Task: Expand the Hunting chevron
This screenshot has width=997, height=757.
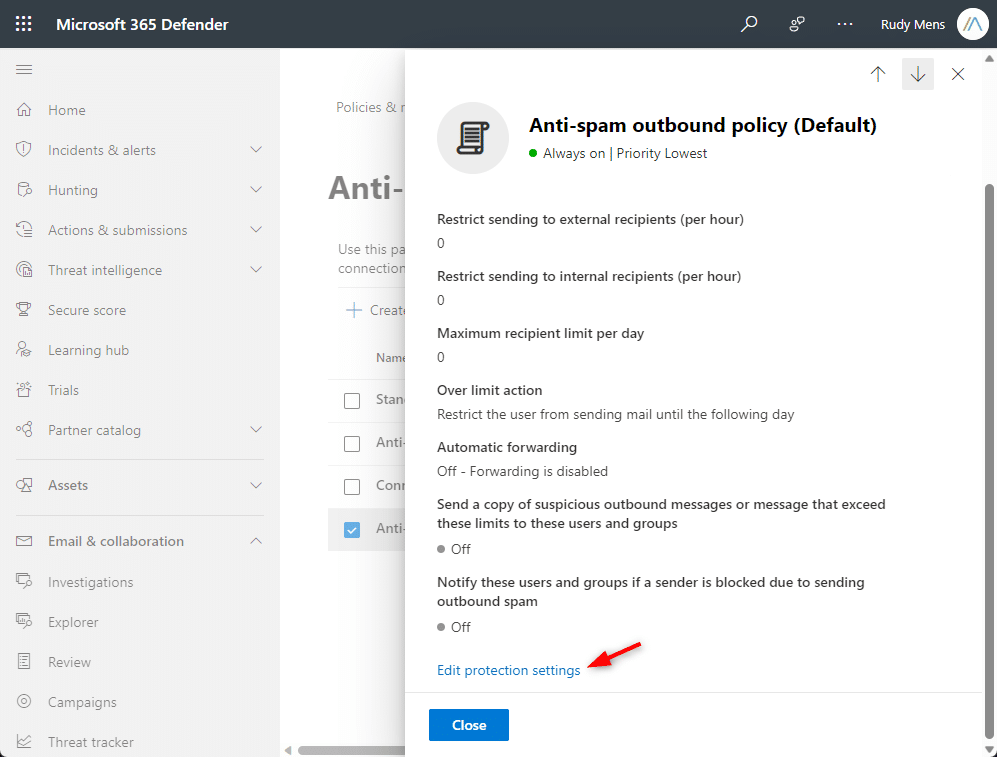Action: point(256,189)
